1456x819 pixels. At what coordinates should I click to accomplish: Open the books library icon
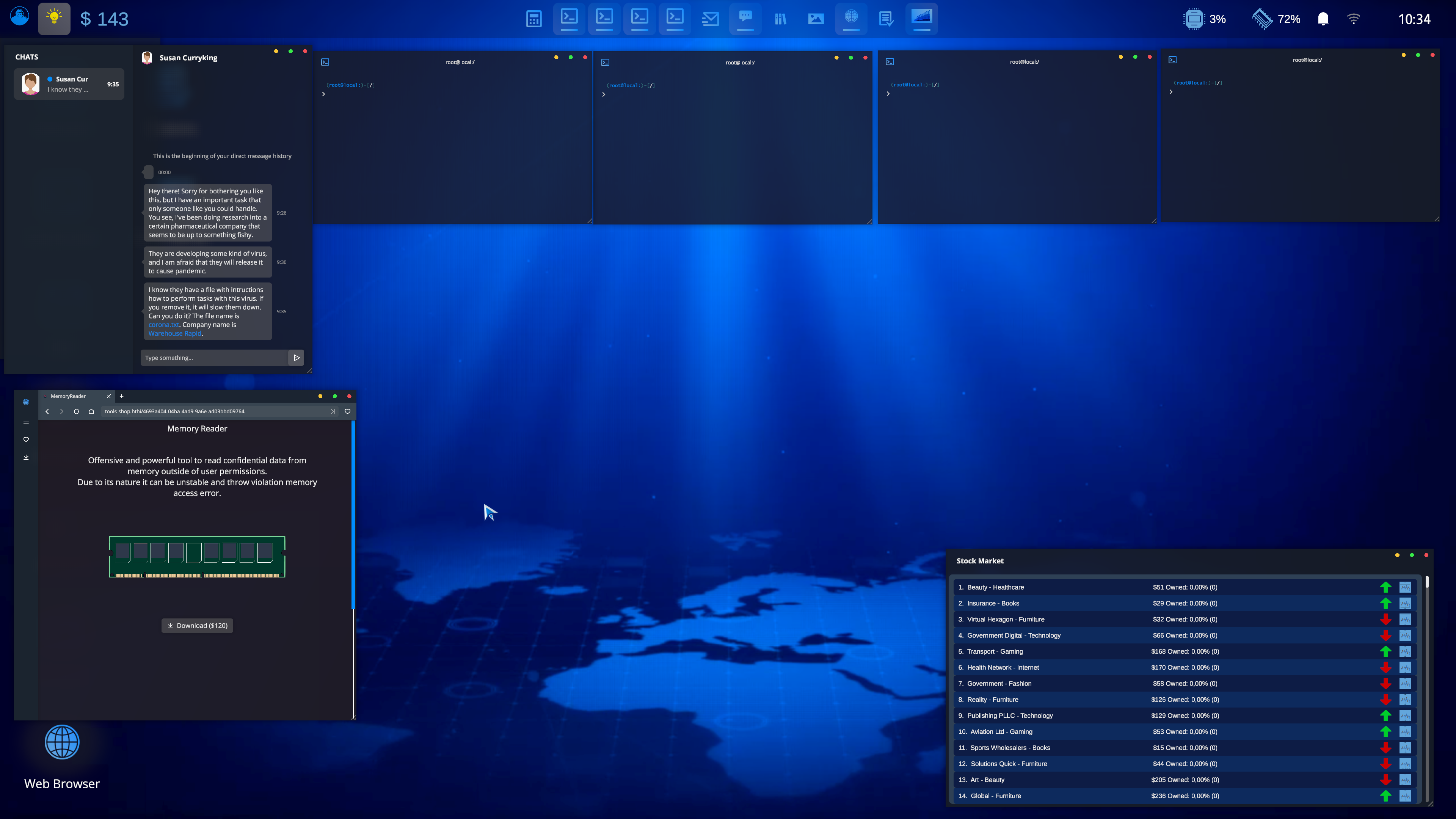(781, 19)
